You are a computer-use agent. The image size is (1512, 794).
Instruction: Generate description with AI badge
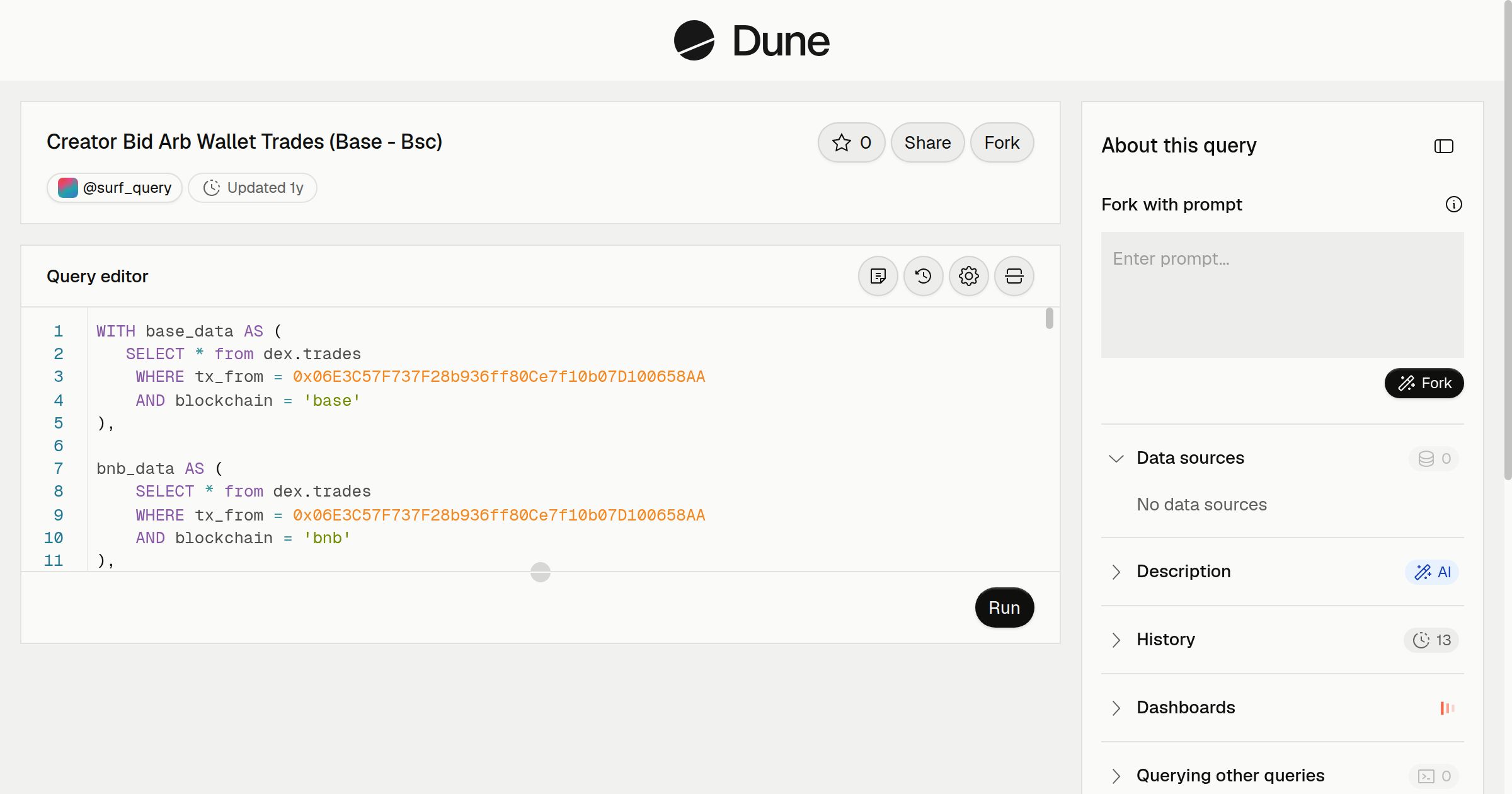[1433, 572]
